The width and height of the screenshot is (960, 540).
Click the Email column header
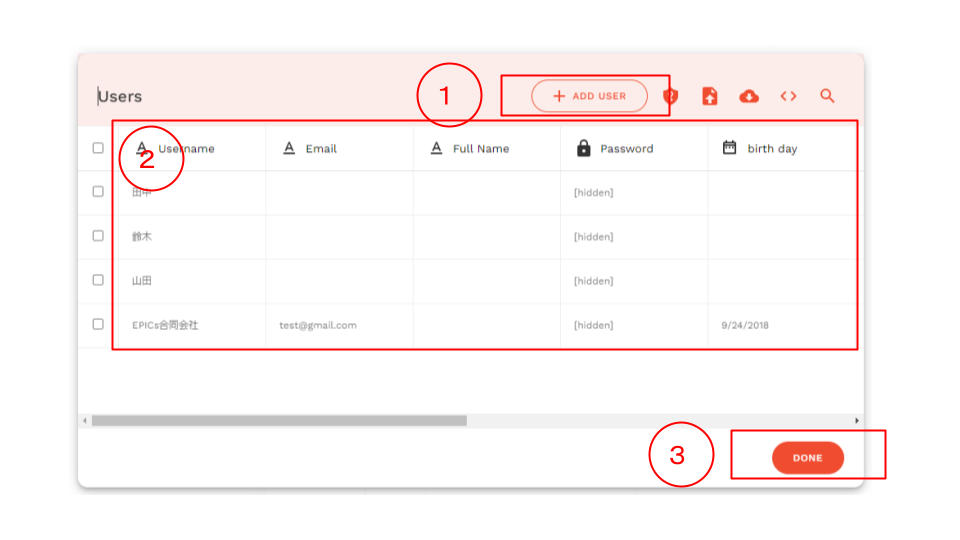tap(339, 148)
